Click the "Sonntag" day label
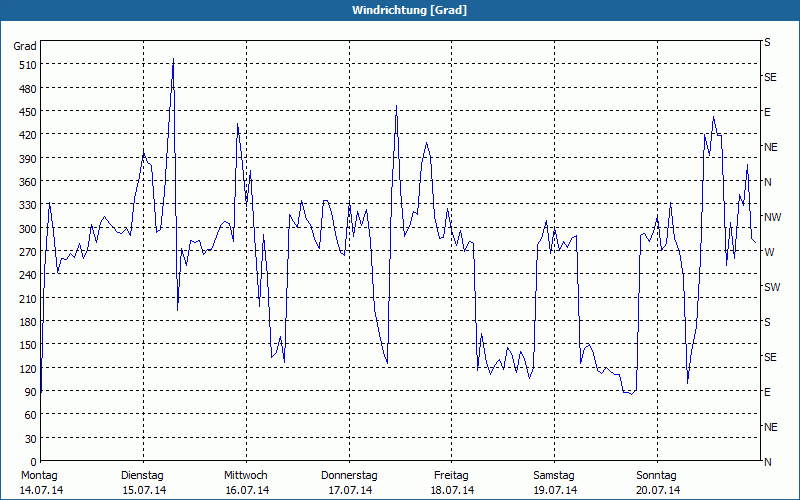Screen dimensions: 800x500 (x=657, y=476)
